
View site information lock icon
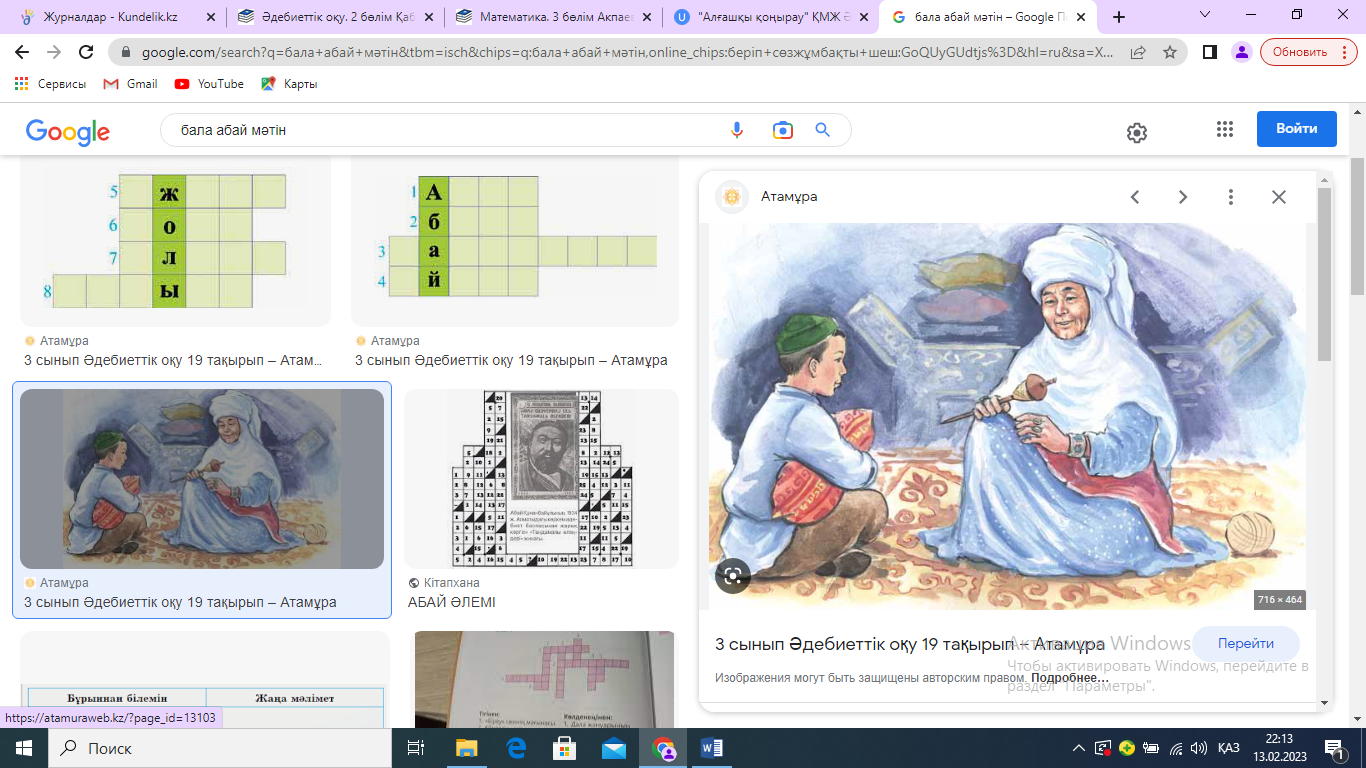(x=126, y=52)
